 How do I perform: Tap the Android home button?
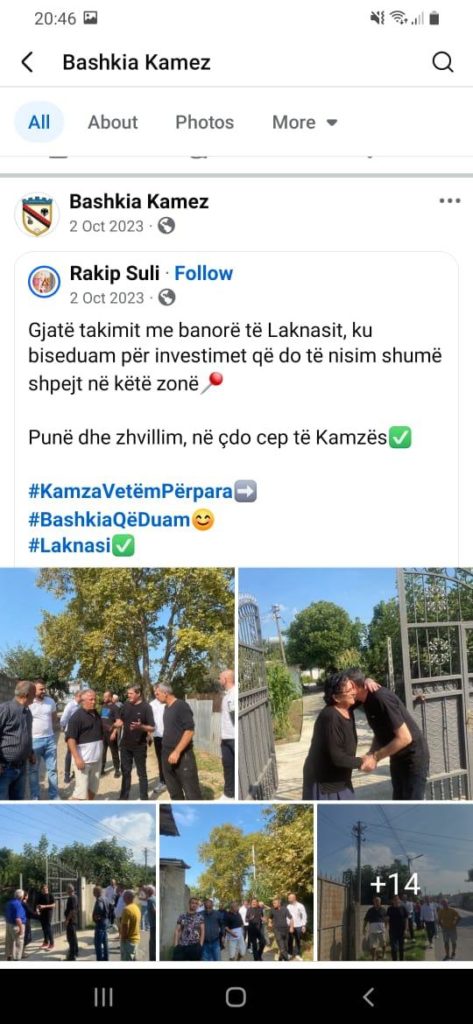[x=236, y=997]
